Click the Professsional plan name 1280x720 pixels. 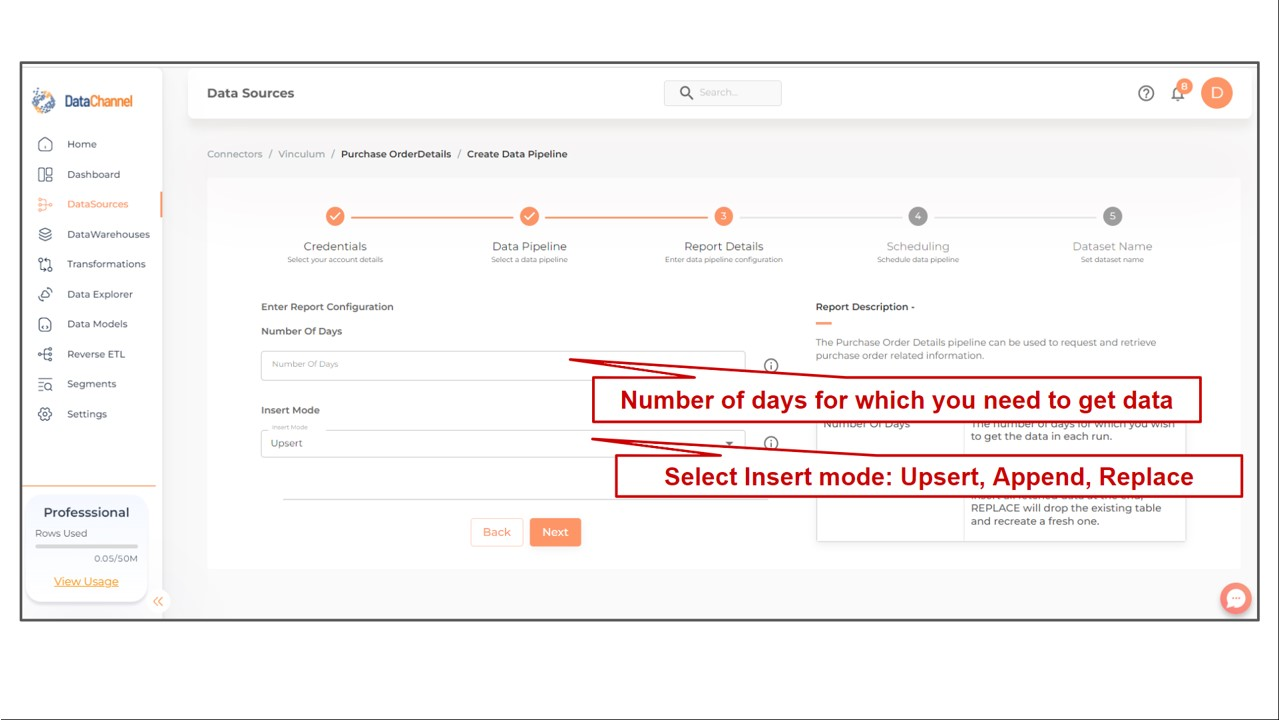coord(86,512)
